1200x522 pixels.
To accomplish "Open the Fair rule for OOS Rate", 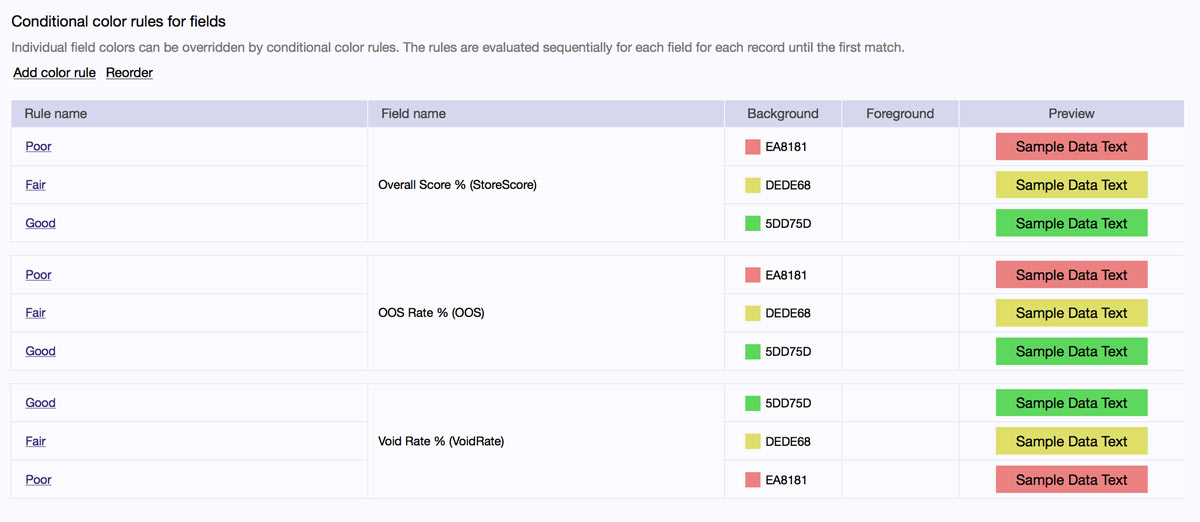I will pyautogui.click(x=35, y=313).
